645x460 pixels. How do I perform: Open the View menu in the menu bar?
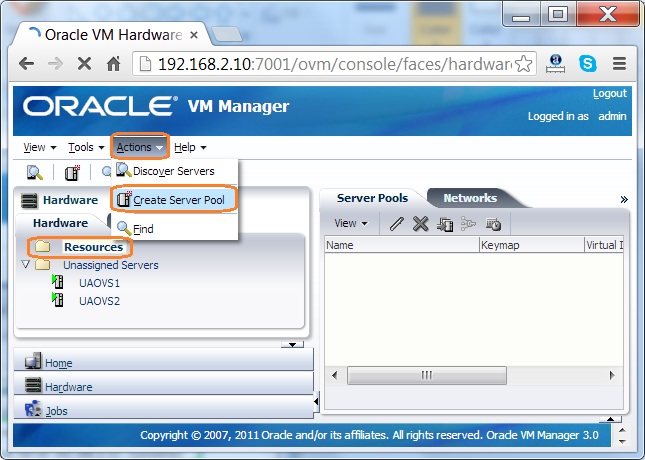point(39,147)
